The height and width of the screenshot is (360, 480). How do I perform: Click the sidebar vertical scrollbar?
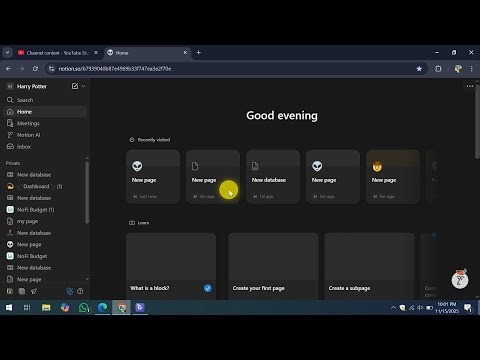tap(87, 193)
